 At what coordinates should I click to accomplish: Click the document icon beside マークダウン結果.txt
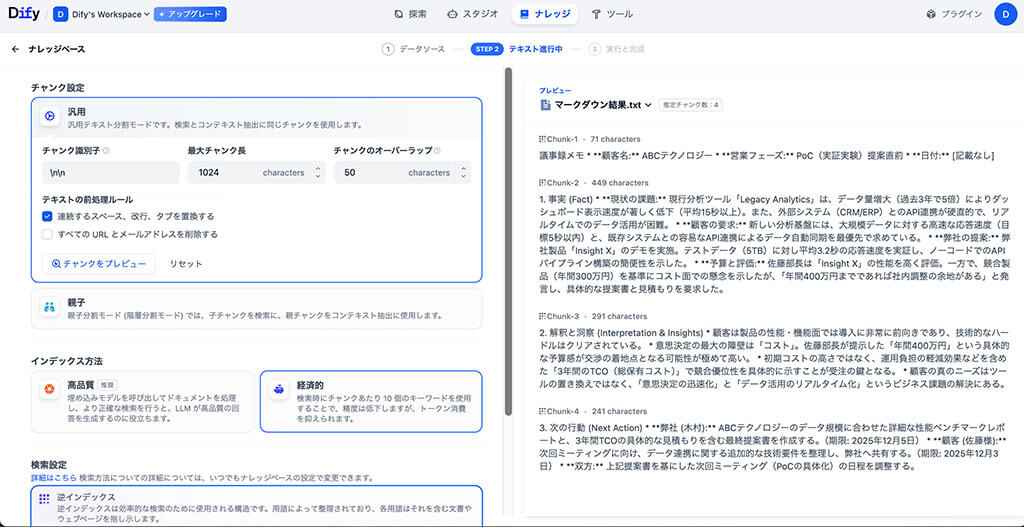pos(545,105)
